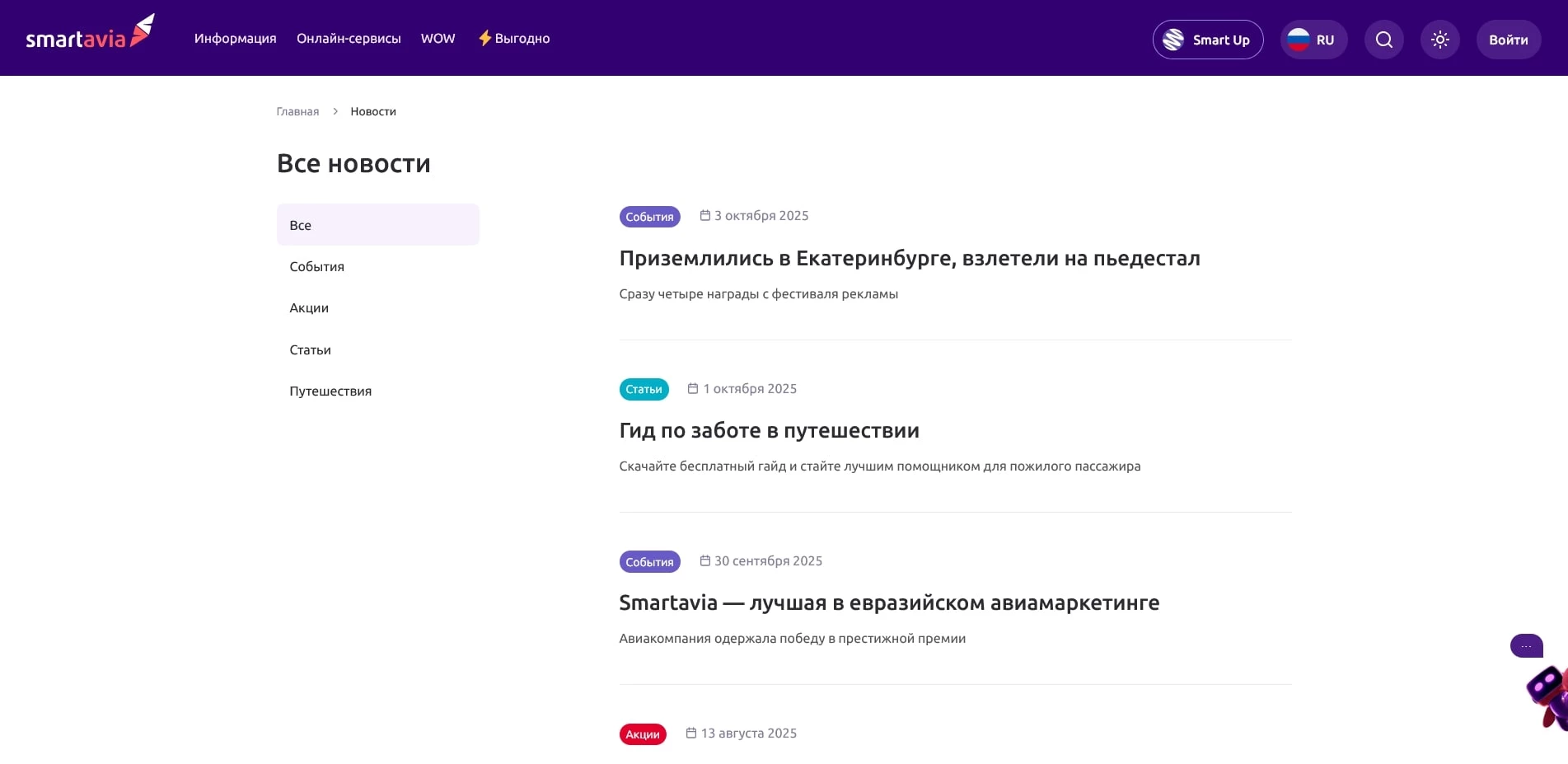The image size is (1568, 764).
Task: Open the Онлайн-сервисы menu
Action: [x=349, y=38]
